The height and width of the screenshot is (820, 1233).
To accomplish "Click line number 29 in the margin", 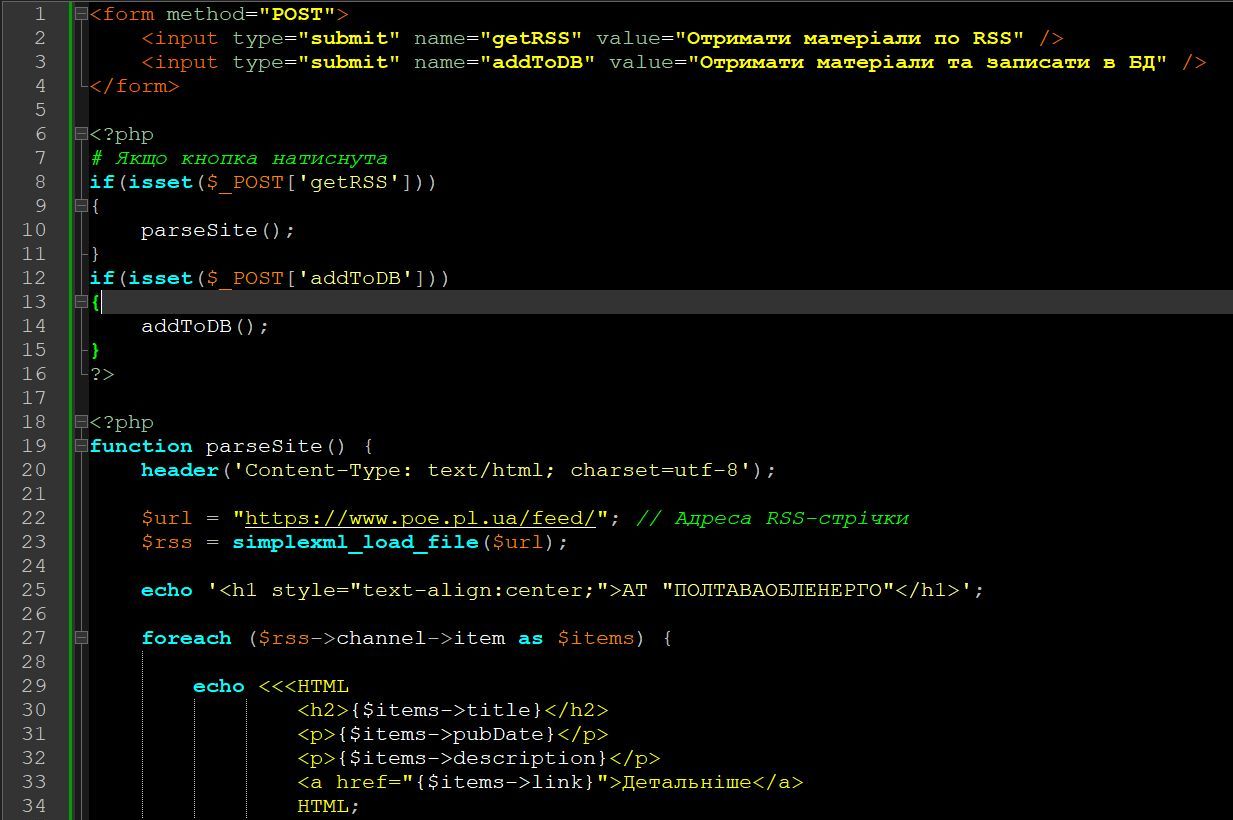I will [34, 686].
